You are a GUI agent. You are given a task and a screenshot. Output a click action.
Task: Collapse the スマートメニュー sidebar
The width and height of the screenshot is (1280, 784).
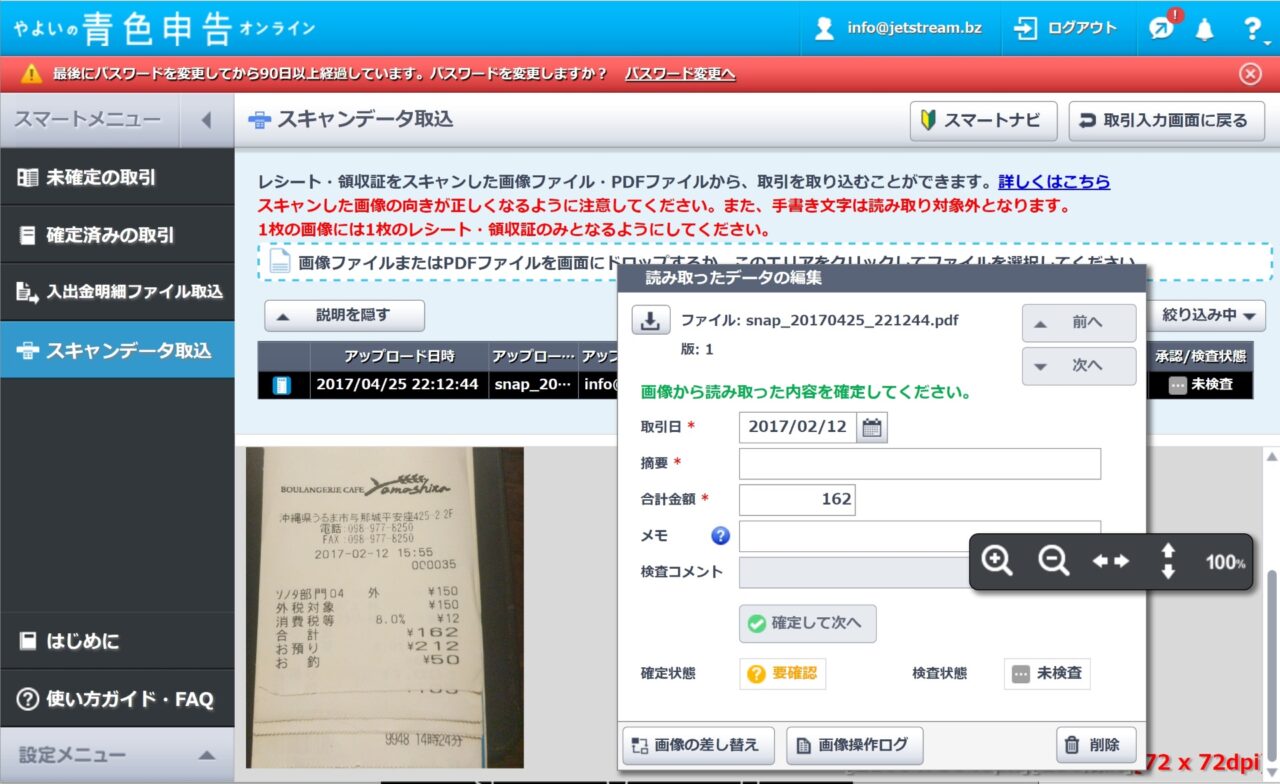pos(206,121)
